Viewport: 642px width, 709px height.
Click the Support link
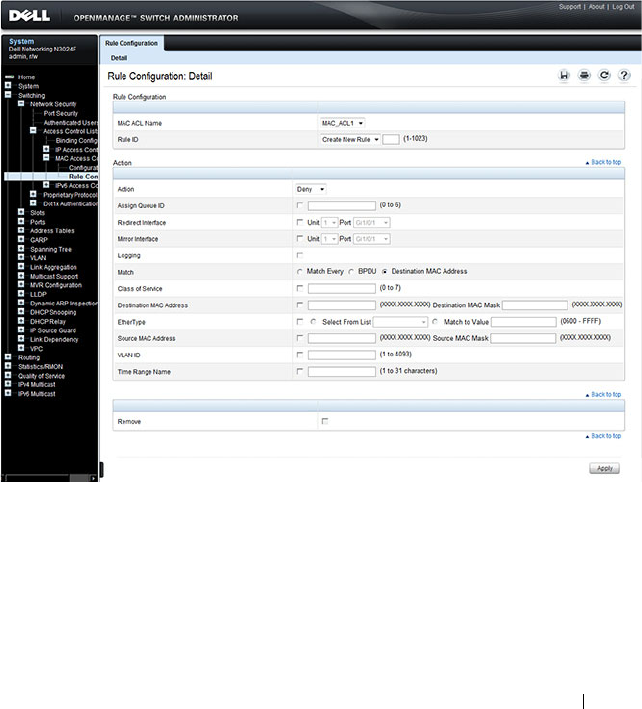coord(570,7)
